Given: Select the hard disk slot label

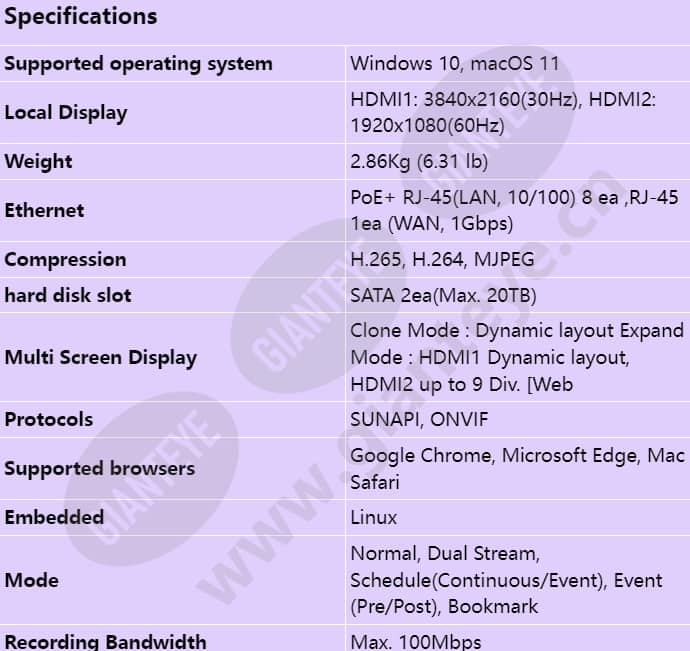Looking at the screenshot, I should point(68,295).
